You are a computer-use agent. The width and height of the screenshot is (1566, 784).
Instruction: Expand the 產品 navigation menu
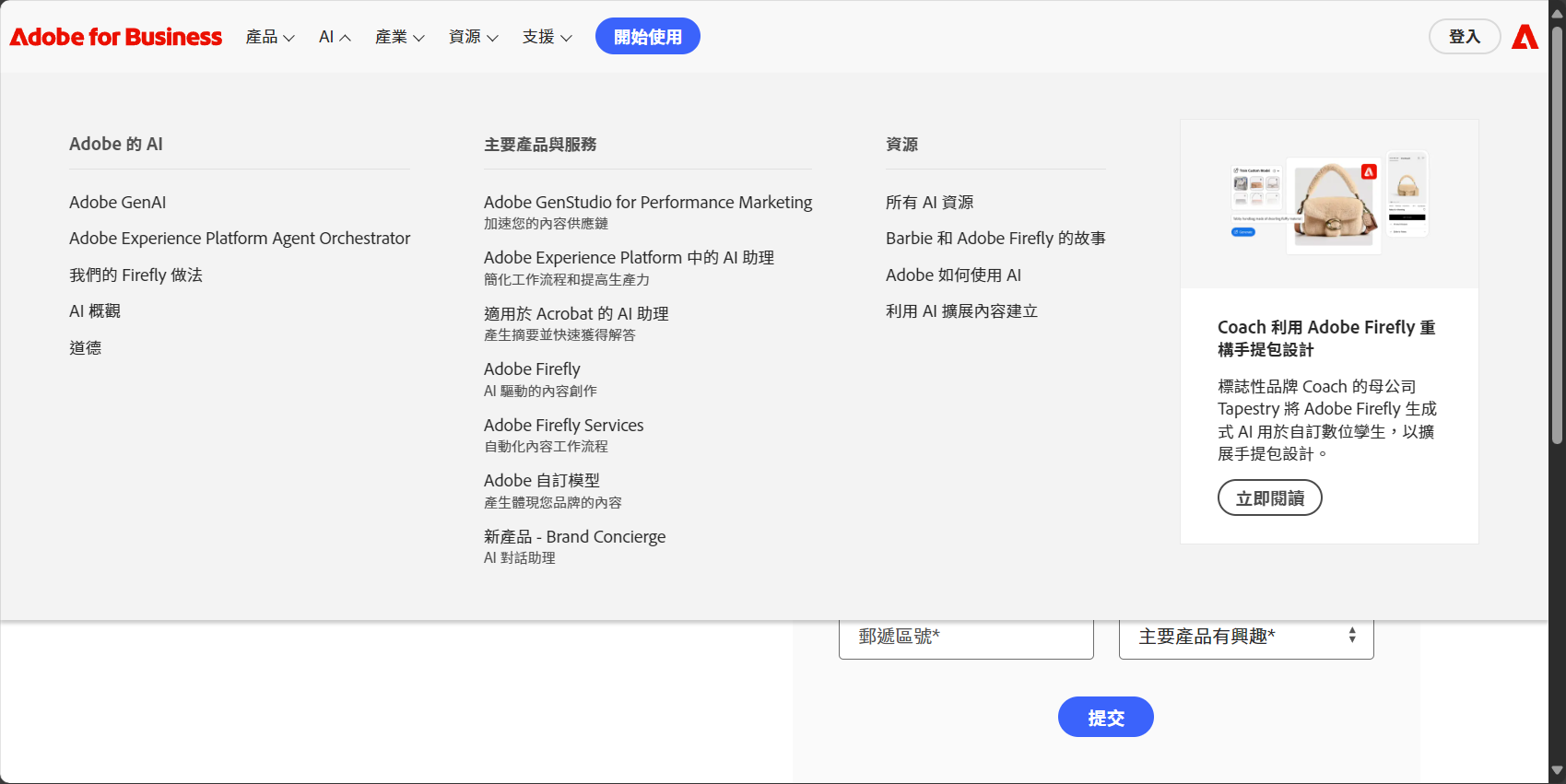[x=270, y=37]
